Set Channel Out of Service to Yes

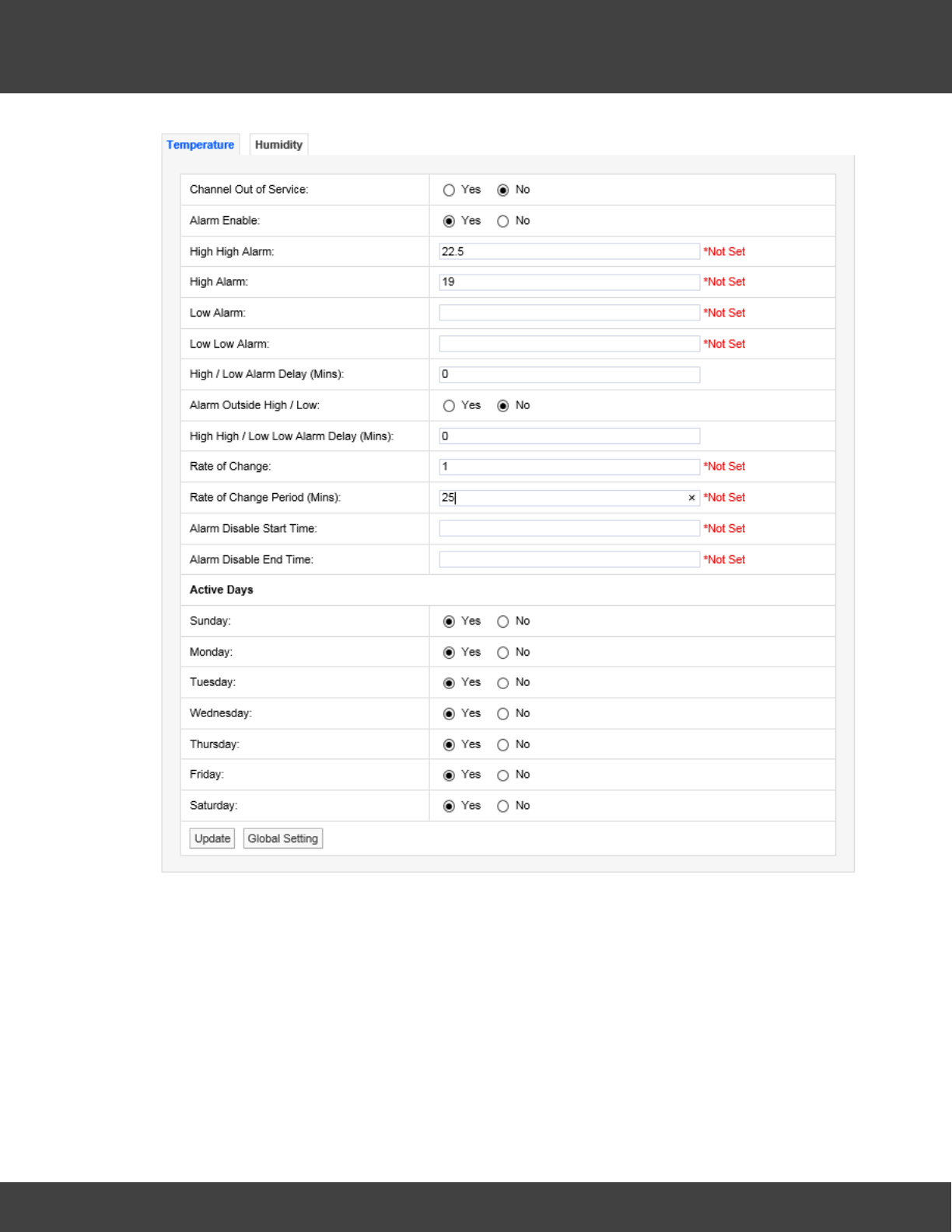coord(449,191)
